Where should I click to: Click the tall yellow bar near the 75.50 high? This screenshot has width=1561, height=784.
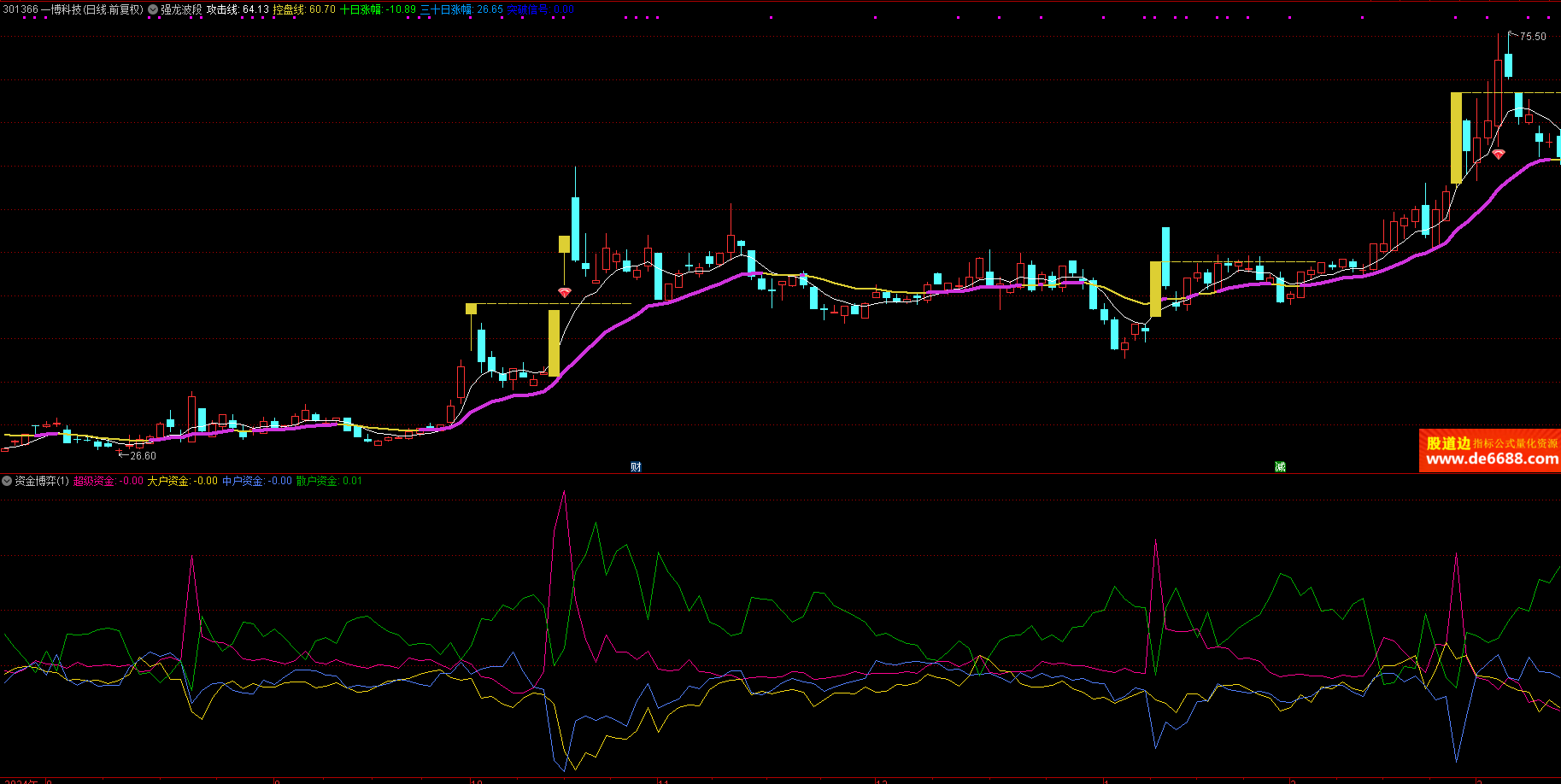click(1456, 137)
